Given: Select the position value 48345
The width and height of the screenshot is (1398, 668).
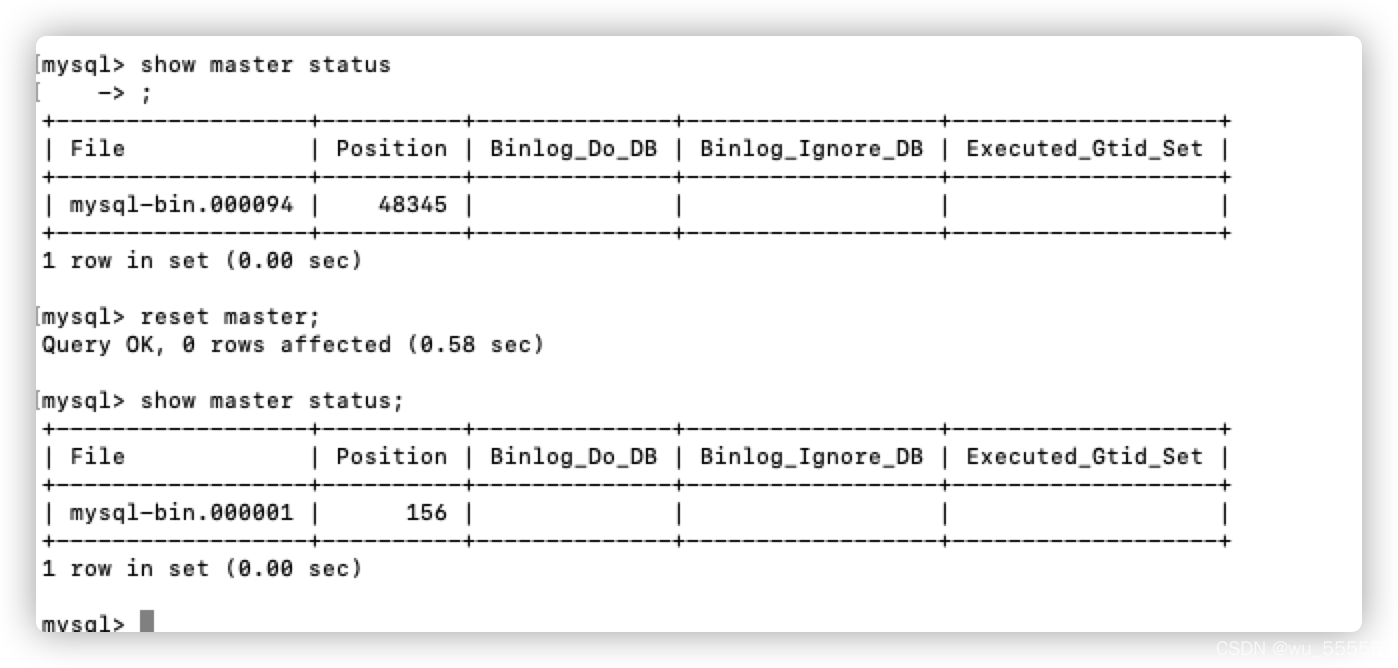Looking at the screenshot, I should click(412, 205).
